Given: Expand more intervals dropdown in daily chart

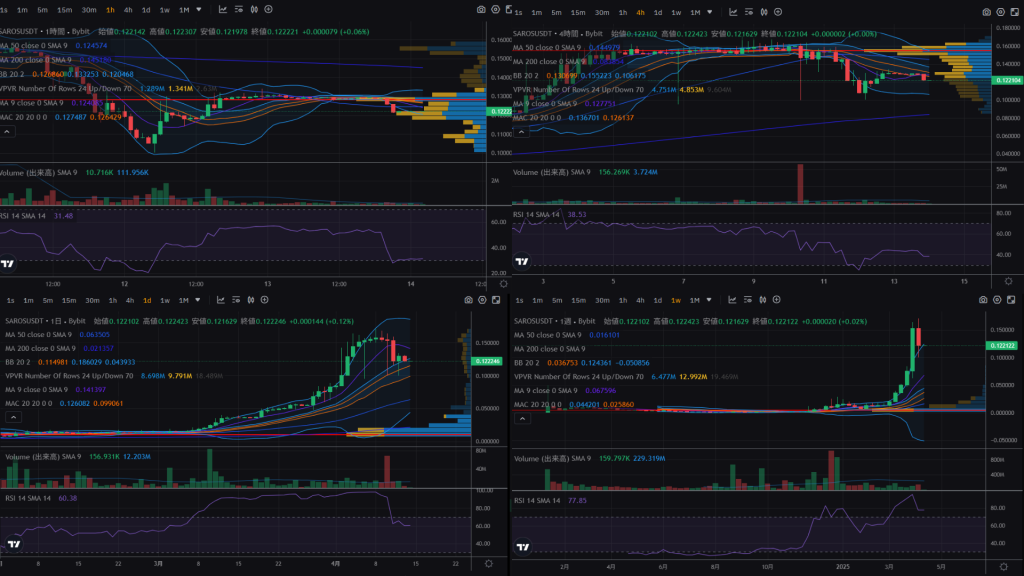Looking at the screenshot, I should pyautogui.click(x=198, y=300).
